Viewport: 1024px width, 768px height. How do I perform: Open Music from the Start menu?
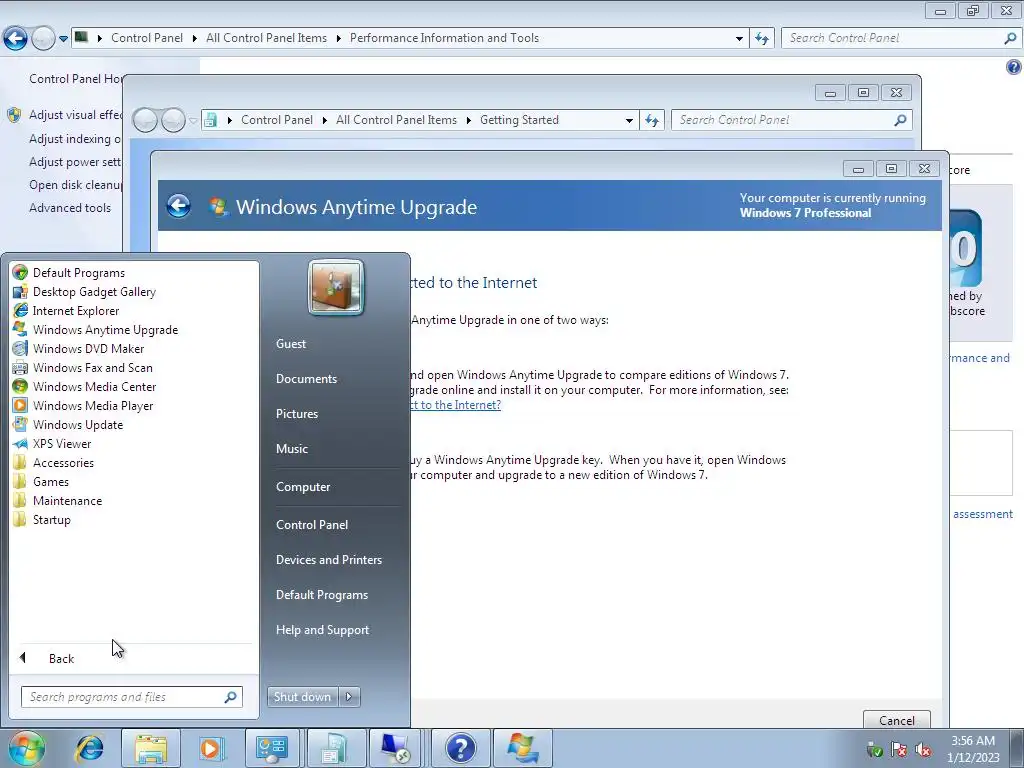pyautogui.click(x=291, y=449)
